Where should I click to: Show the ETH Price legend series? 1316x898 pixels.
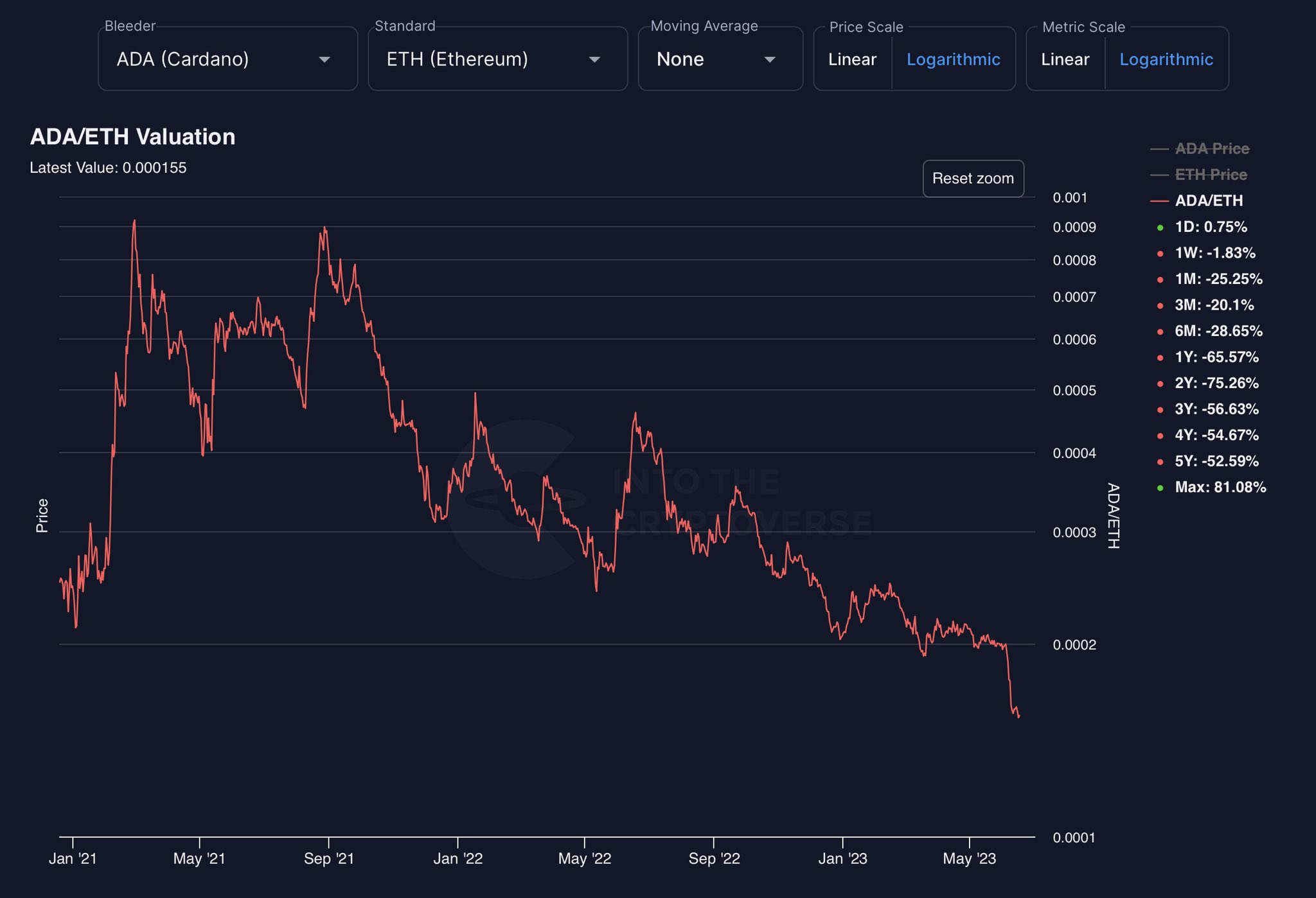tap(1211, 175)
